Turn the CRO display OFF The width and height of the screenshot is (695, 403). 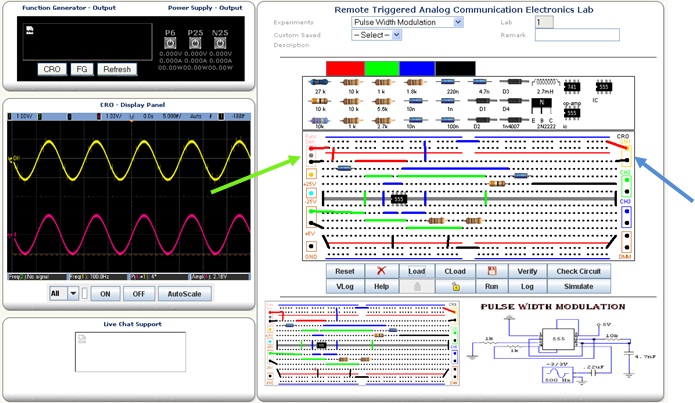[x=138, y=293]
